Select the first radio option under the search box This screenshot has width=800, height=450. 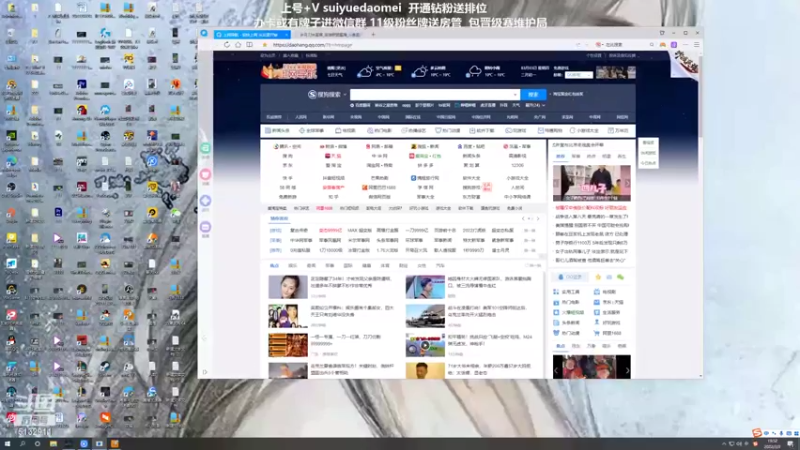point(352,105)
